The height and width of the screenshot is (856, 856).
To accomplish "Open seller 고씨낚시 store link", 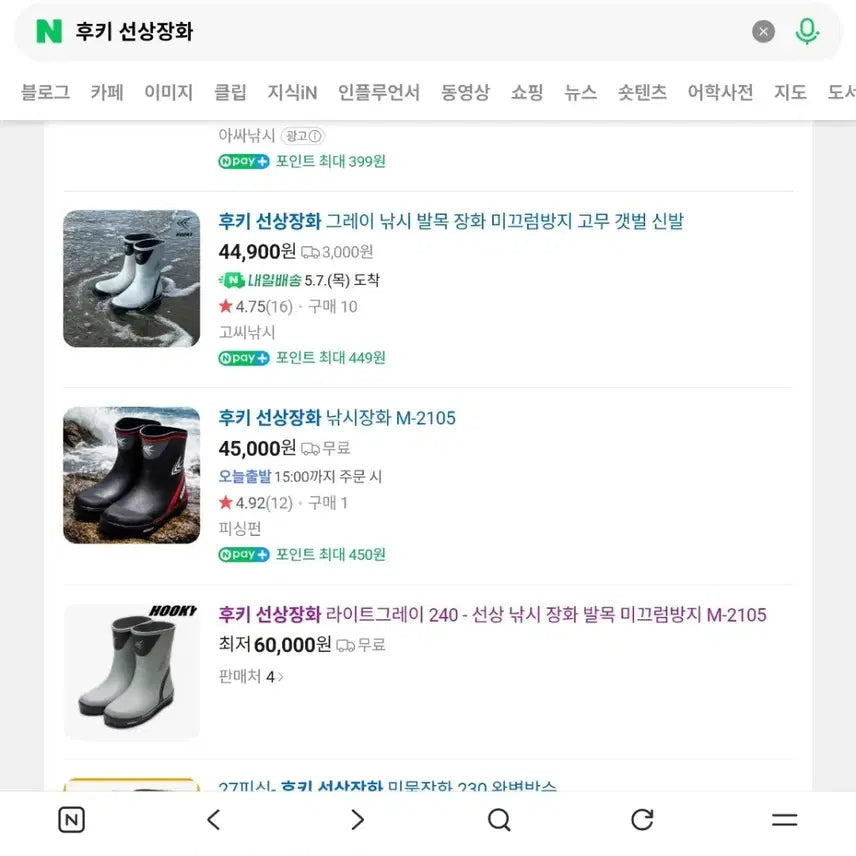I will tap(247, 332).
